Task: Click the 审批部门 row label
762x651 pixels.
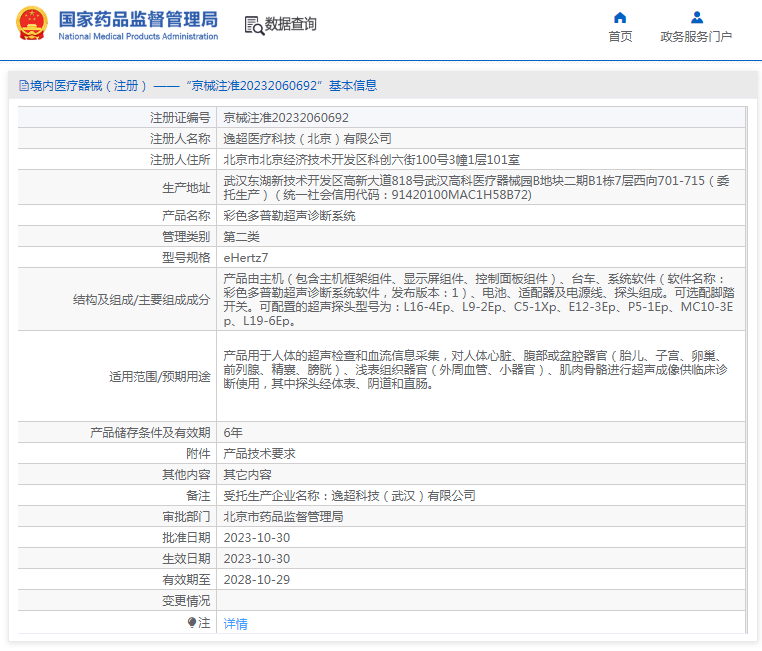Action: point(186,516)
